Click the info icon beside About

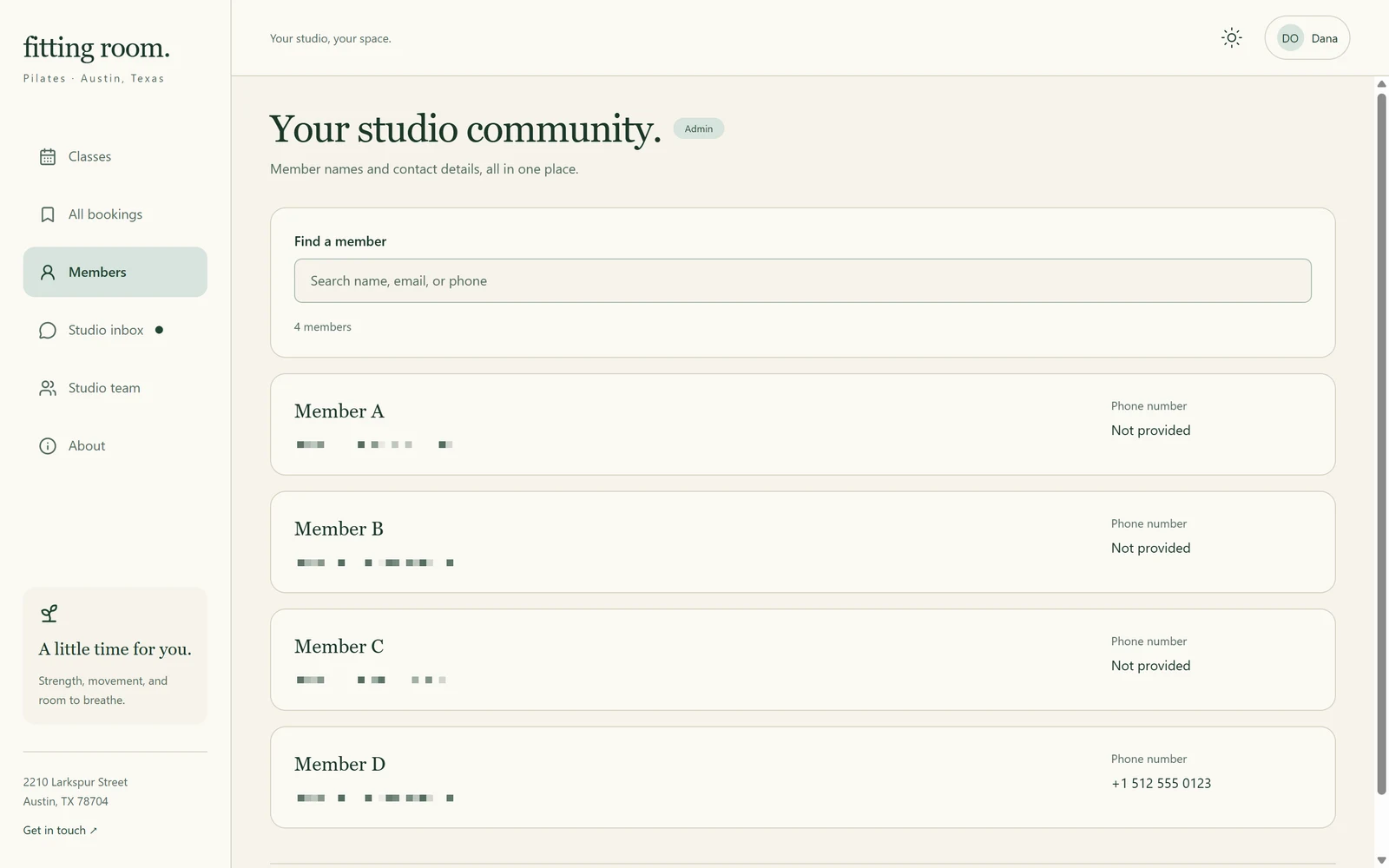click(48, 446)
